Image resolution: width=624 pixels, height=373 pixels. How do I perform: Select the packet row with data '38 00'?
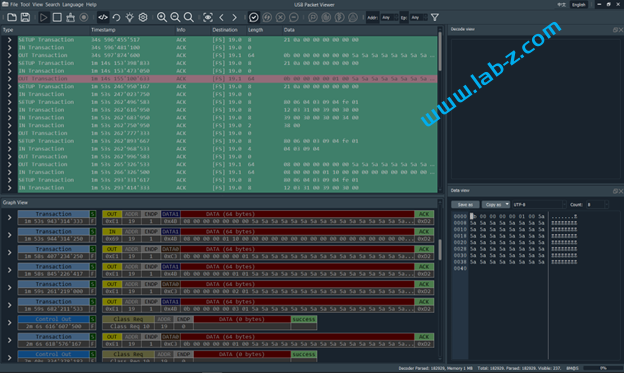pos(227,125)
